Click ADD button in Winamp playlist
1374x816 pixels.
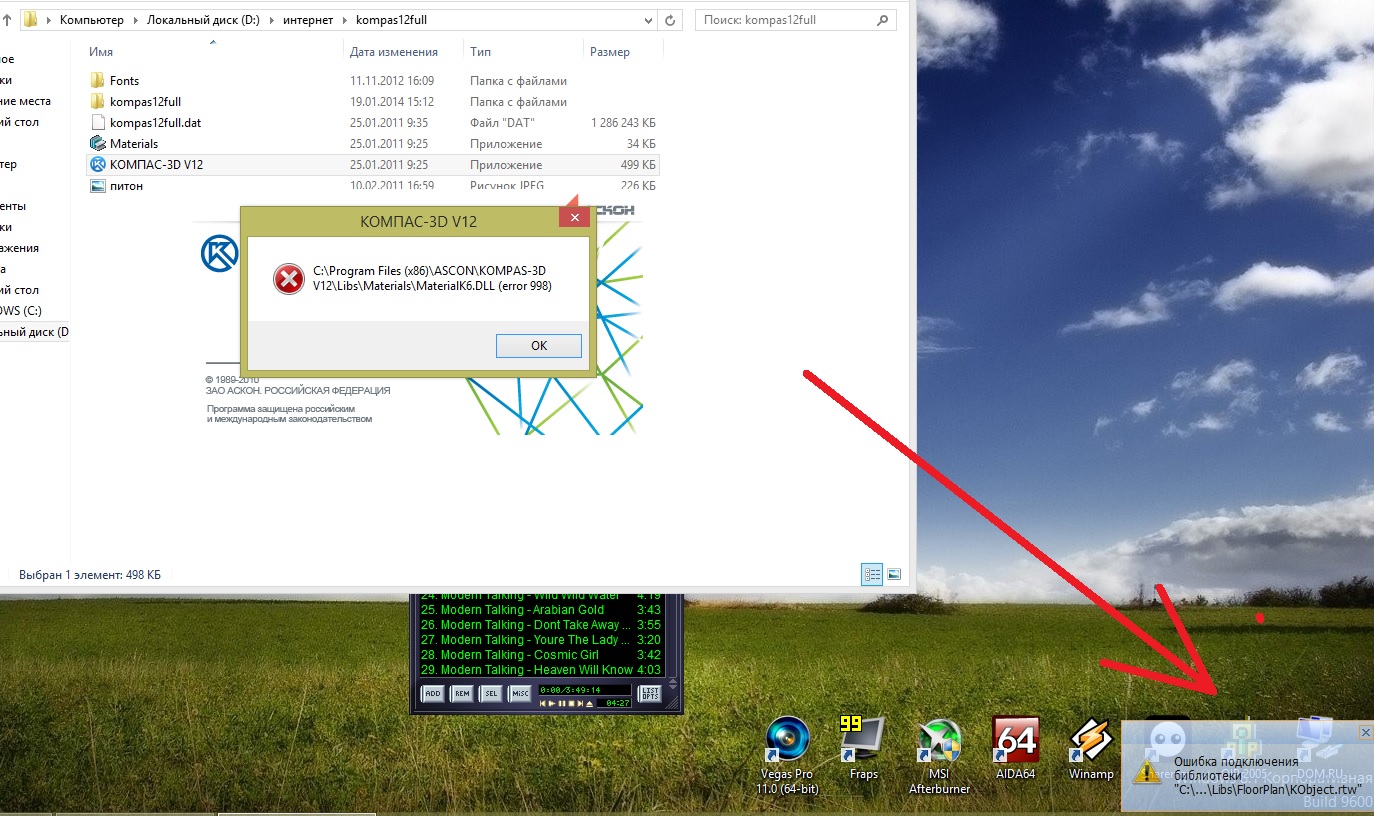pyautogui.click(x=433, y=693)
